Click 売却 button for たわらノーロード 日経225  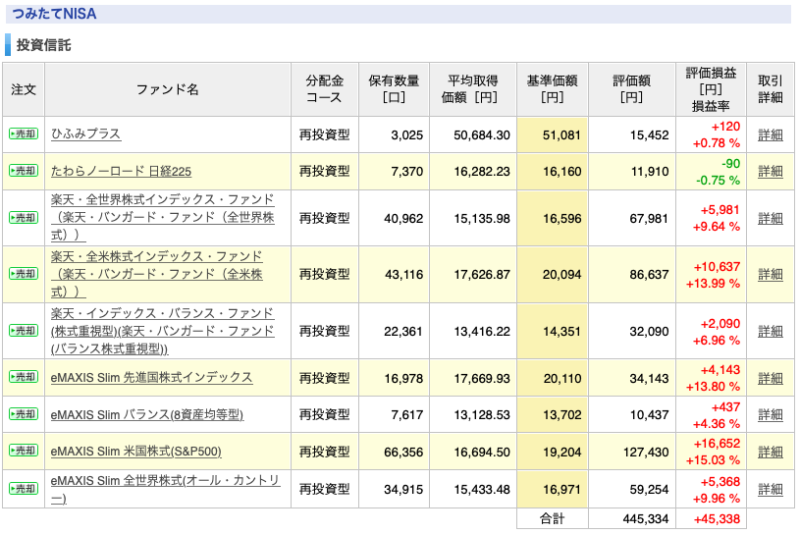(23, 170)
